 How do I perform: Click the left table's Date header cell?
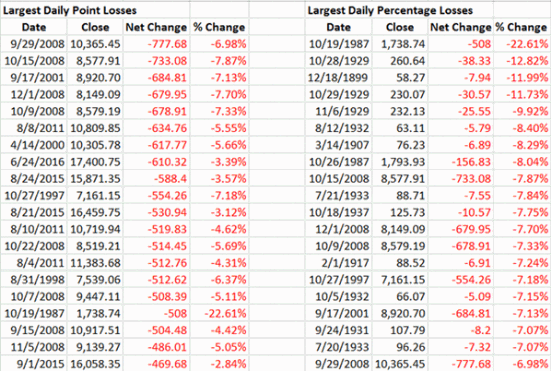34,27
